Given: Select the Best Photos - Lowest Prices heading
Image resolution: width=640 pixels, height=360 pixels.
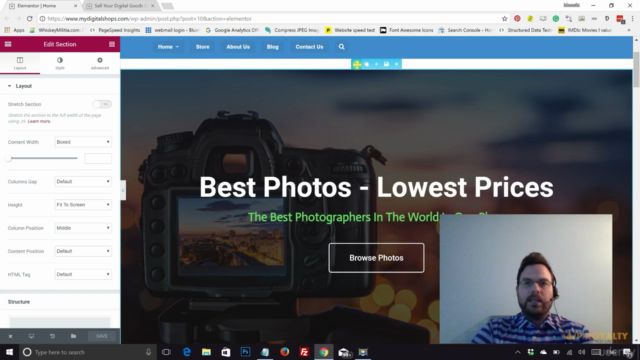Looking at the screenshot, I should pos(376,187).
